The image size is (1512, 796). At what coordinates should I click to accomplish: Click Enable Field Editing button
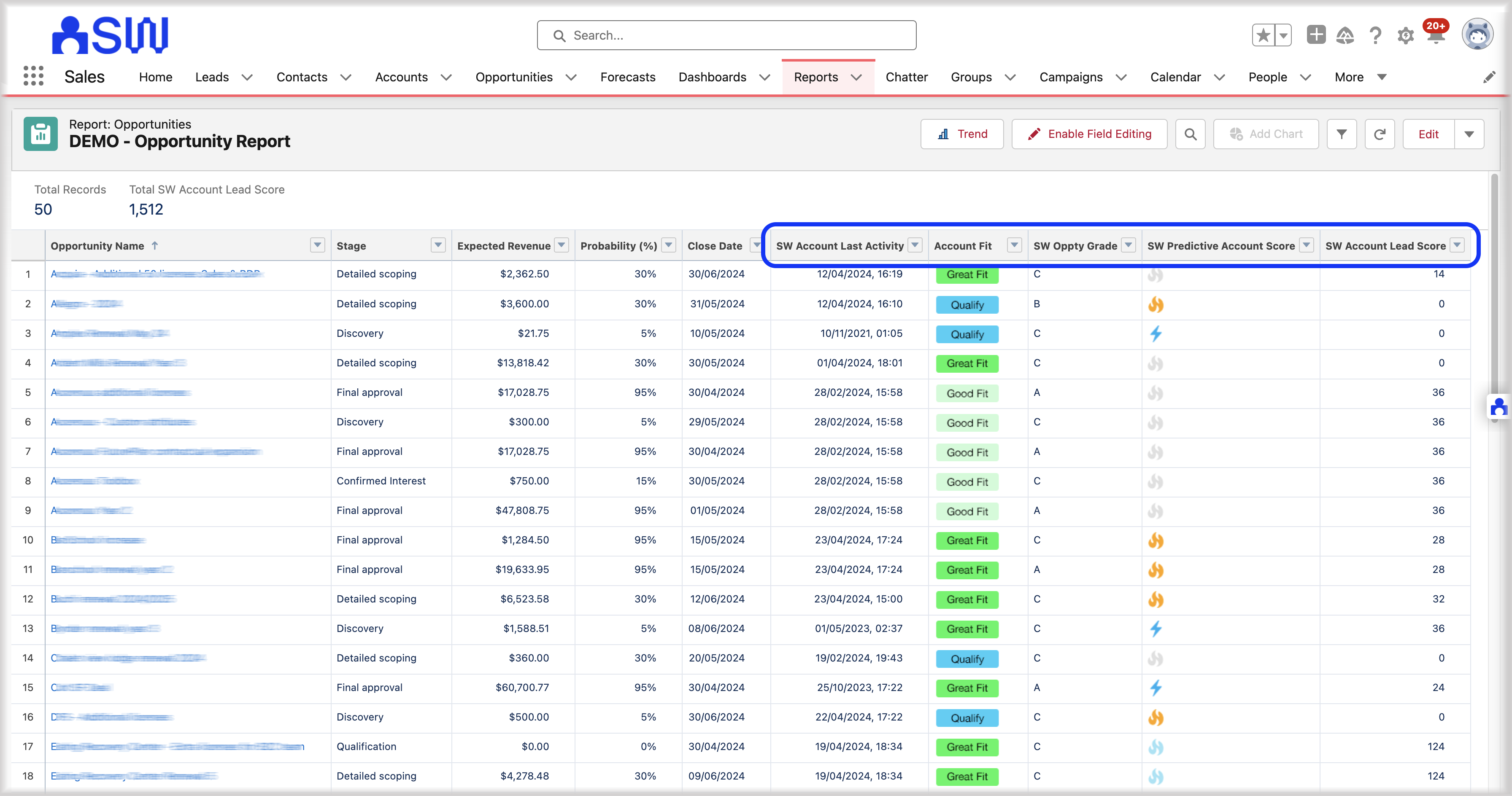point(1089,134)
